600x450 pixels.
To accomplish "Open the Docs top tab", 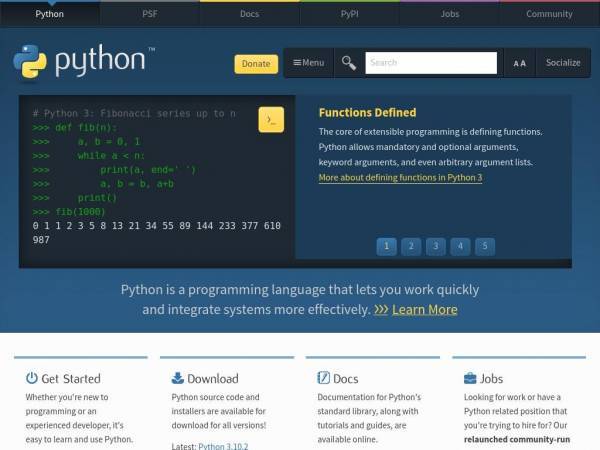I will click(x=249, y=14).
